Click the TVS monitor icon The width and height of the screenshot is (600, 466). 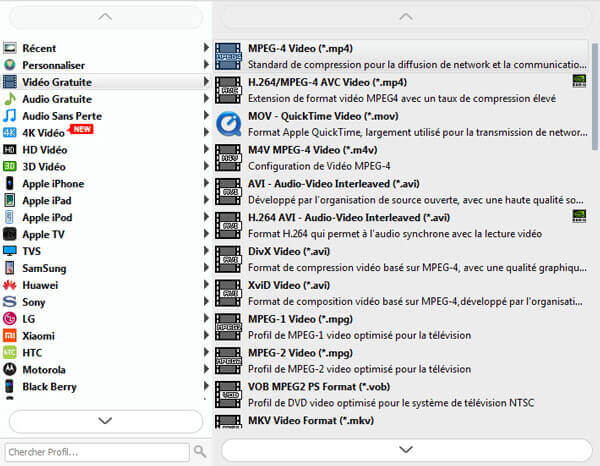(x=10, y=251)
